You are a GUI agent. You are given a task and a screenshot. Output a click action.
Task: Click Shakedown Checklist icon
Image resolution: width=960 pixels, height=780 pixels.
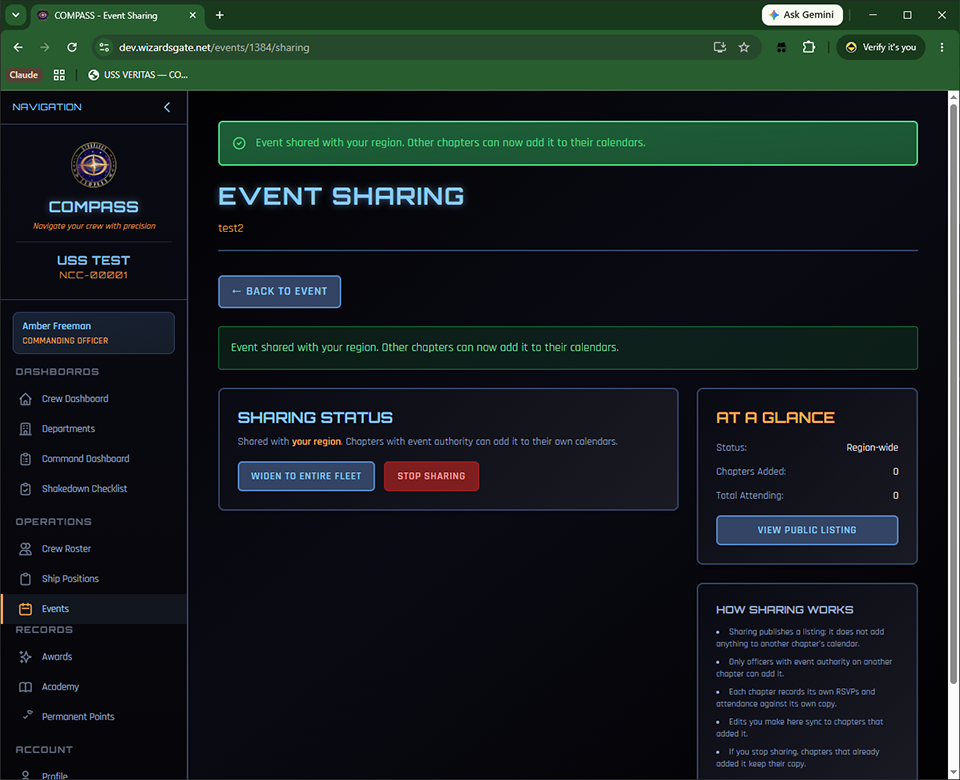25,489
